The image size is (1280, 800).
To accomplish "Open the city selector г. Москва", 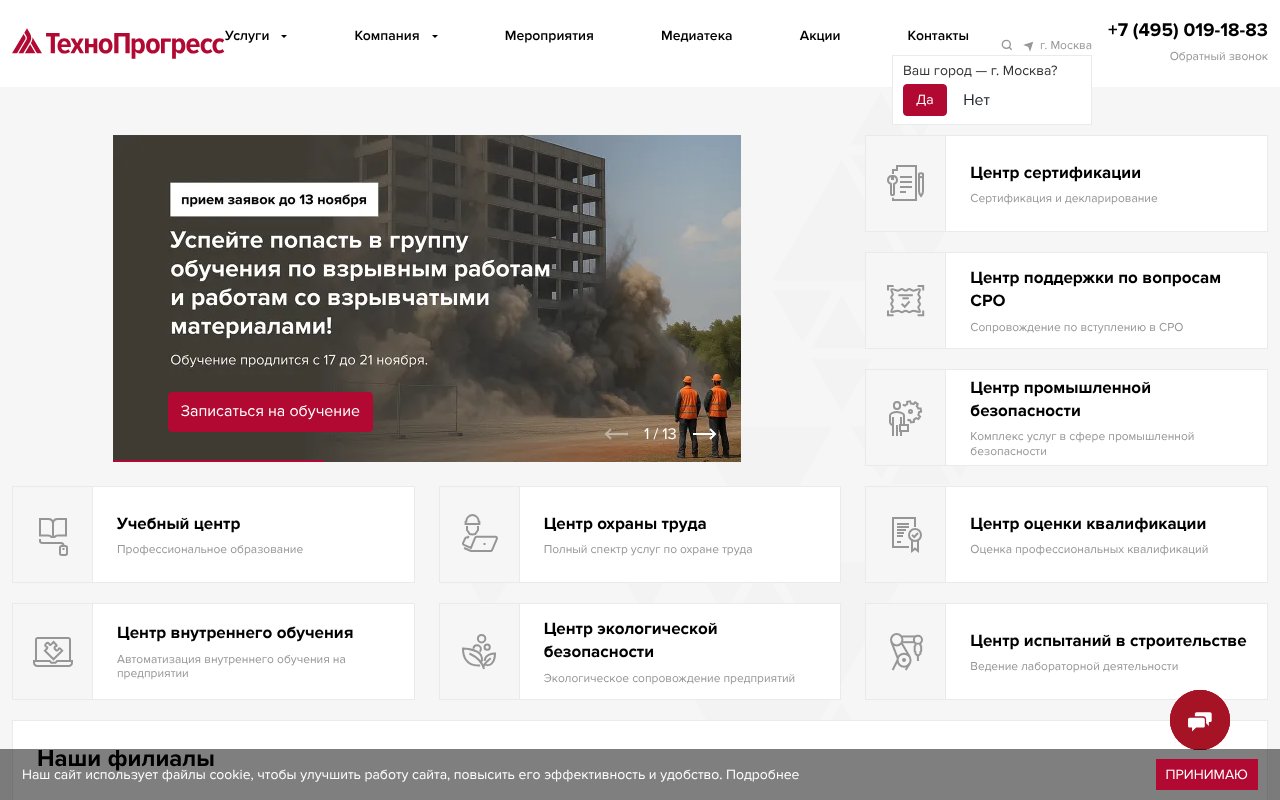I will [1063, 45].
